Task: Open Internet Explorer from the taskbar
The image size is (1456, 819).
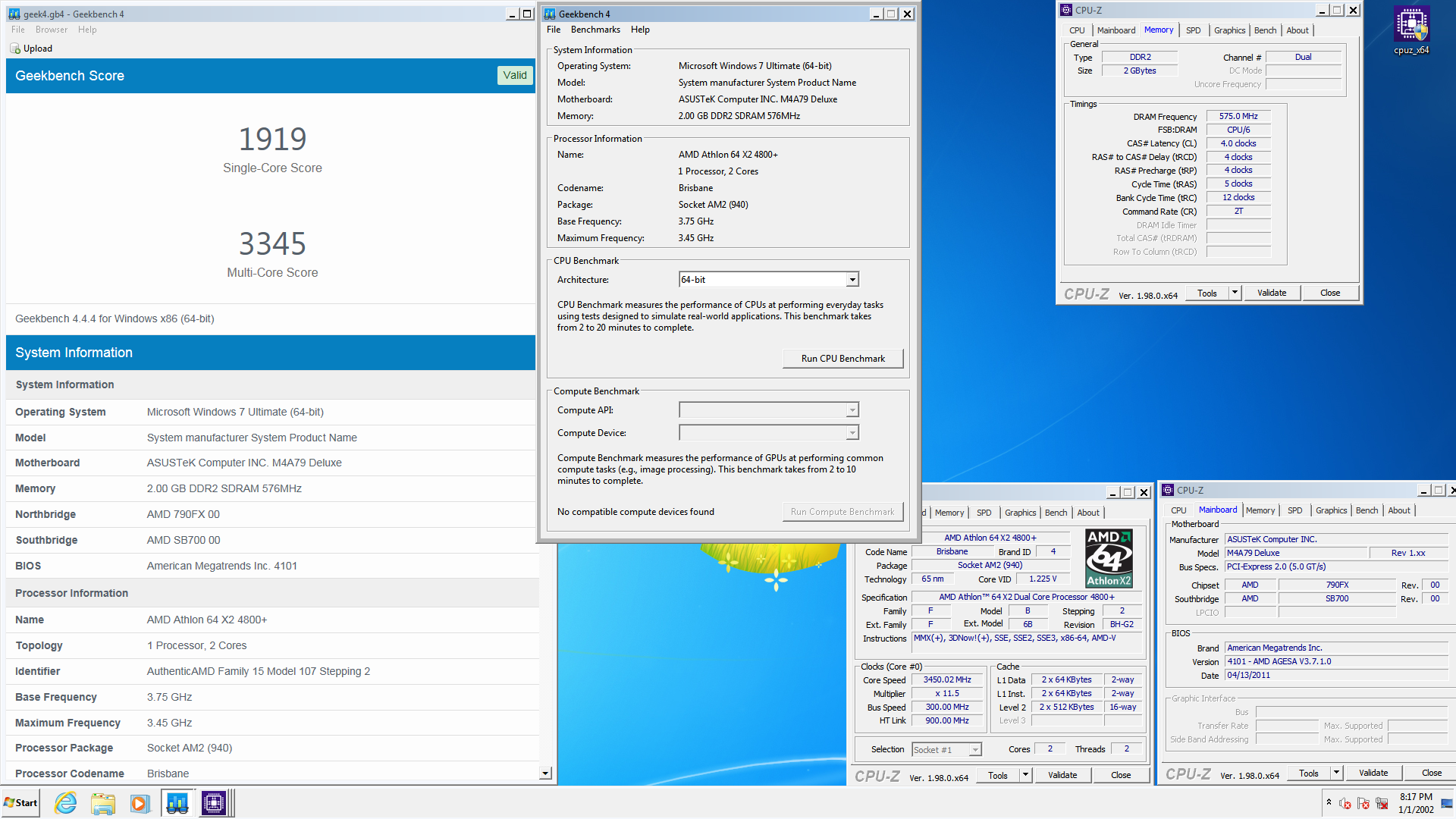Action: pos(66,803)
